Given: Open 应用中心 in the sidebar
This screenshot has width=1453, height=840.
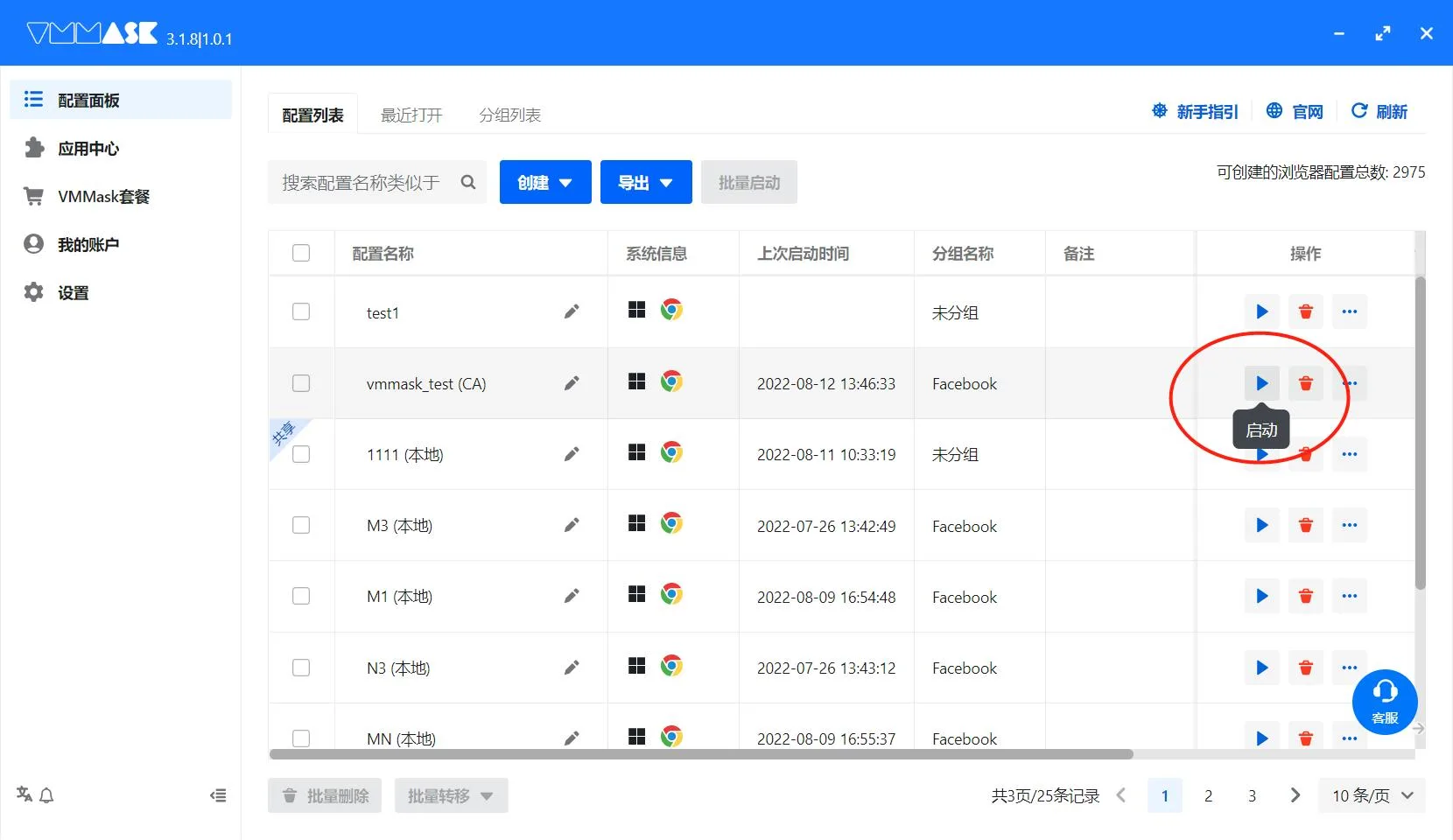Looking at the screenshot, I should pos(121,148).
